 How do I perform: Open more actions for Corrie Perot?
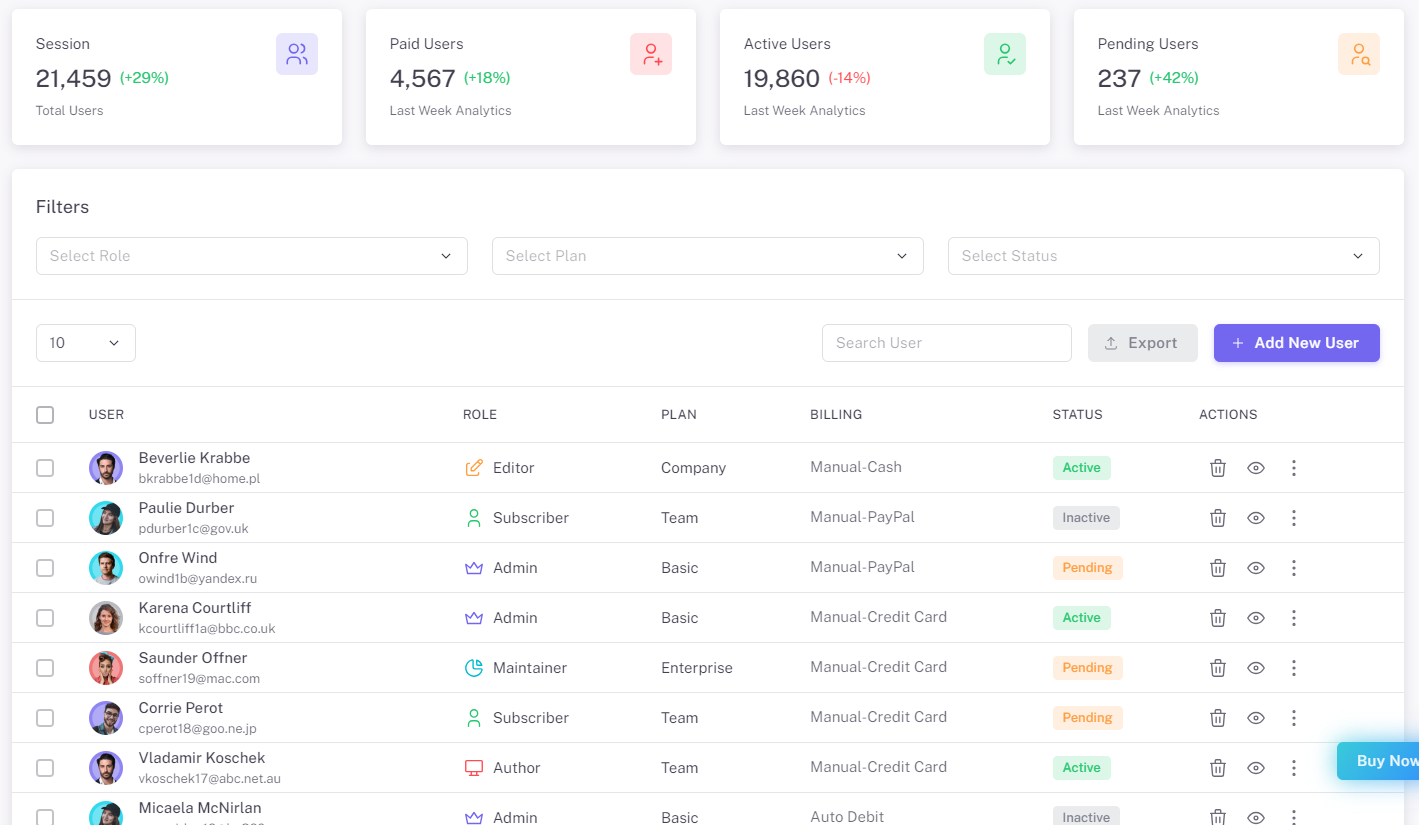pos(1294,718)
